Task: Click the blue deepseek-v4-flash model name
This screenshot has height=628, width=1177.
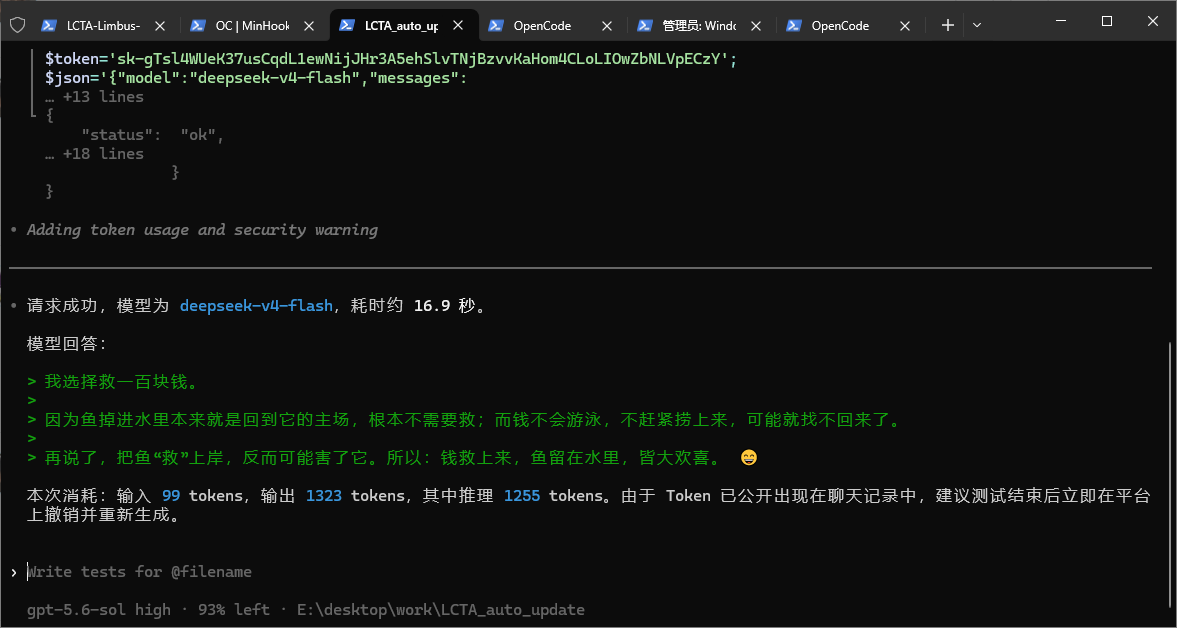Action: (256, 306)
